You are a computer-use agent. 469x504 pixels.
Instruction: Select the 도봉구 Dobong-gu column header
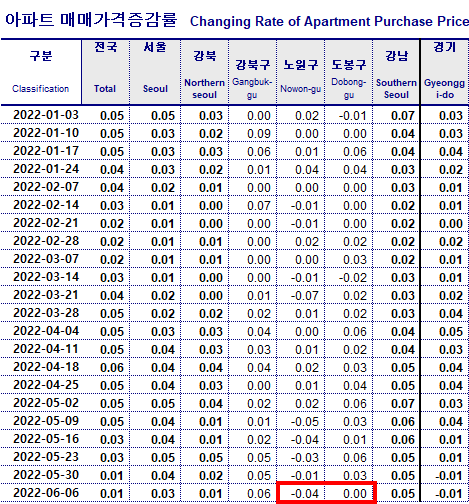(348, 72)
